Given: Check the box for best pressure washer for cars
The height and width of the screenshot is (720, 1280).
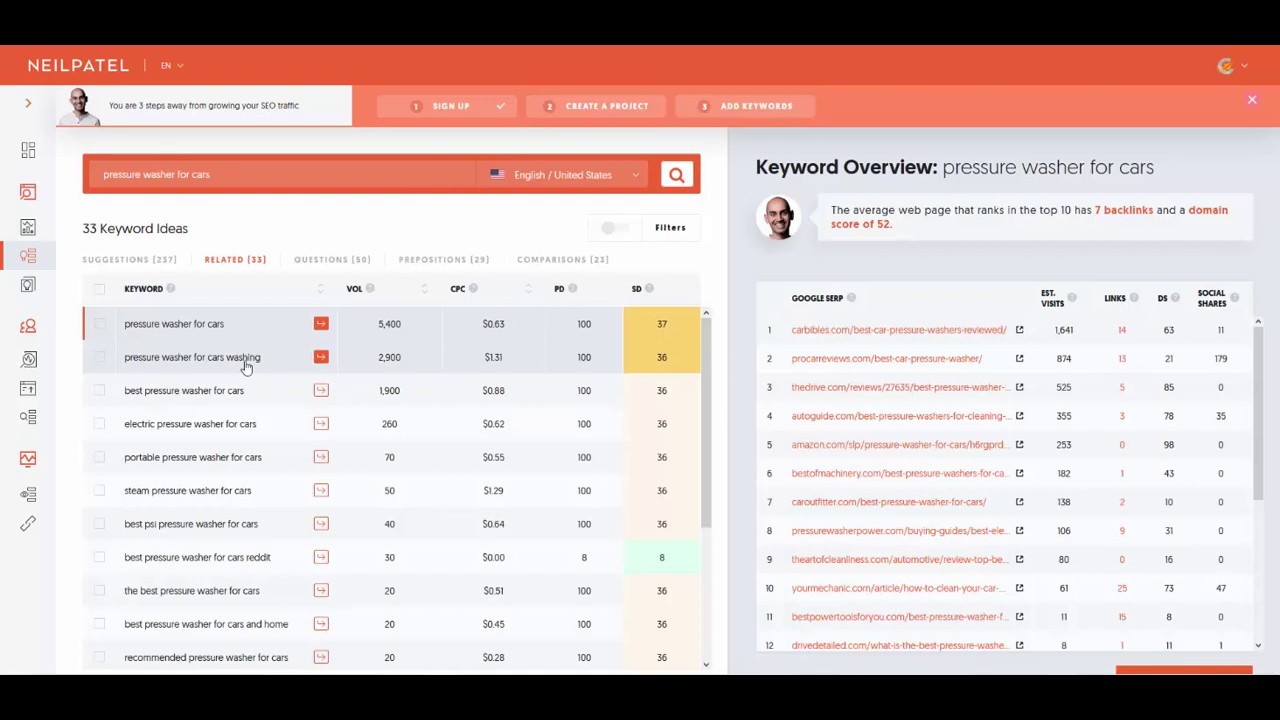Looking at the screenshot, I should (99, 391).
